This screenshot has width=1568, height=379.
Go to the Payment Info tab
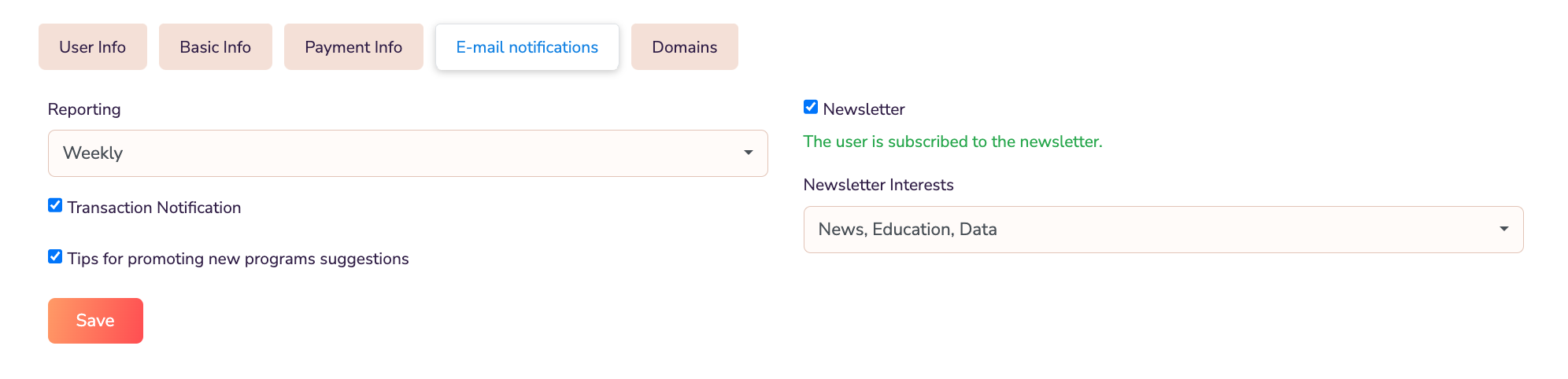click(353, 47)
